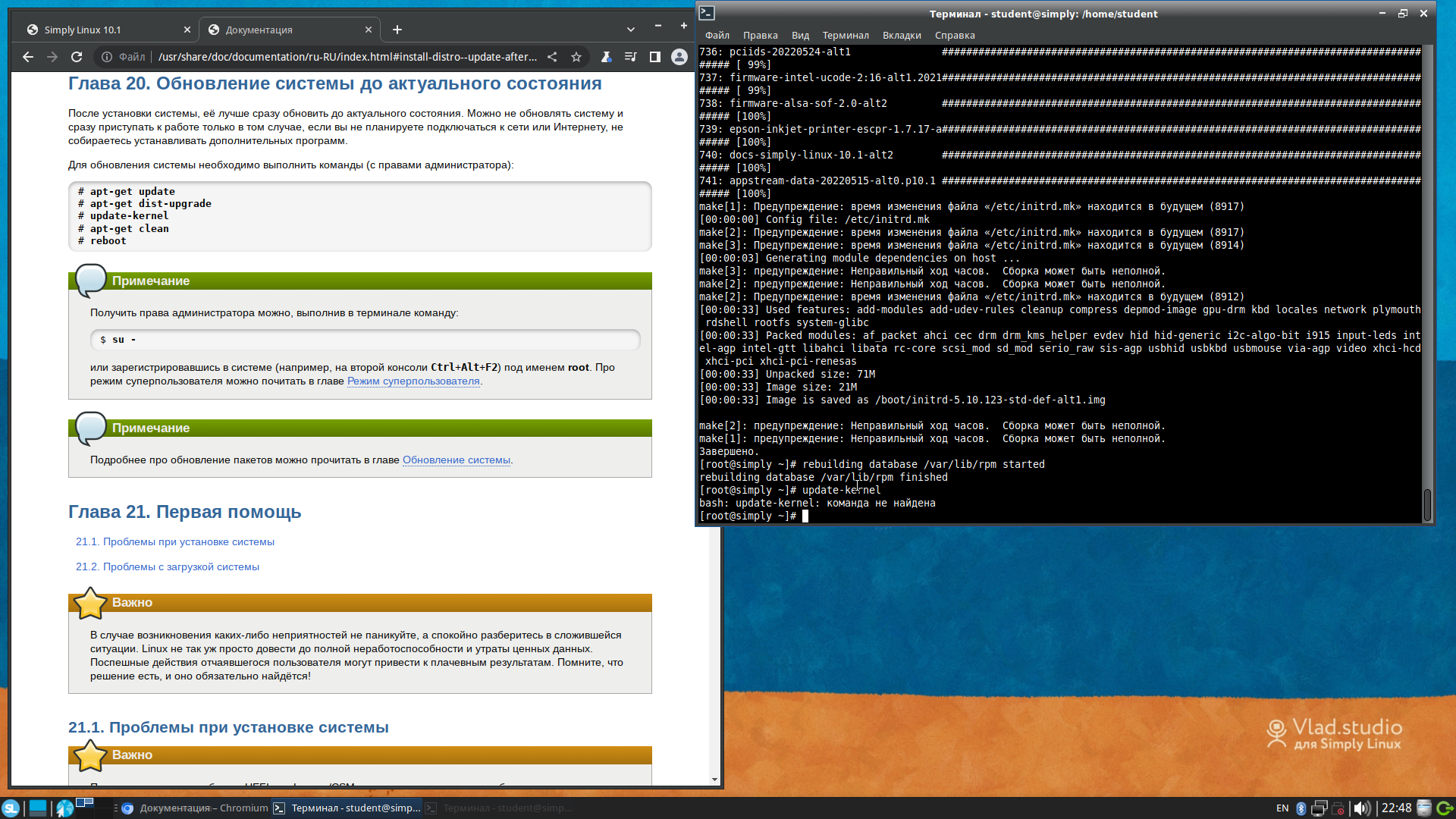The image size is (1456, 819).
Task: Open terminal Вид menu
Action: point(800,36)
